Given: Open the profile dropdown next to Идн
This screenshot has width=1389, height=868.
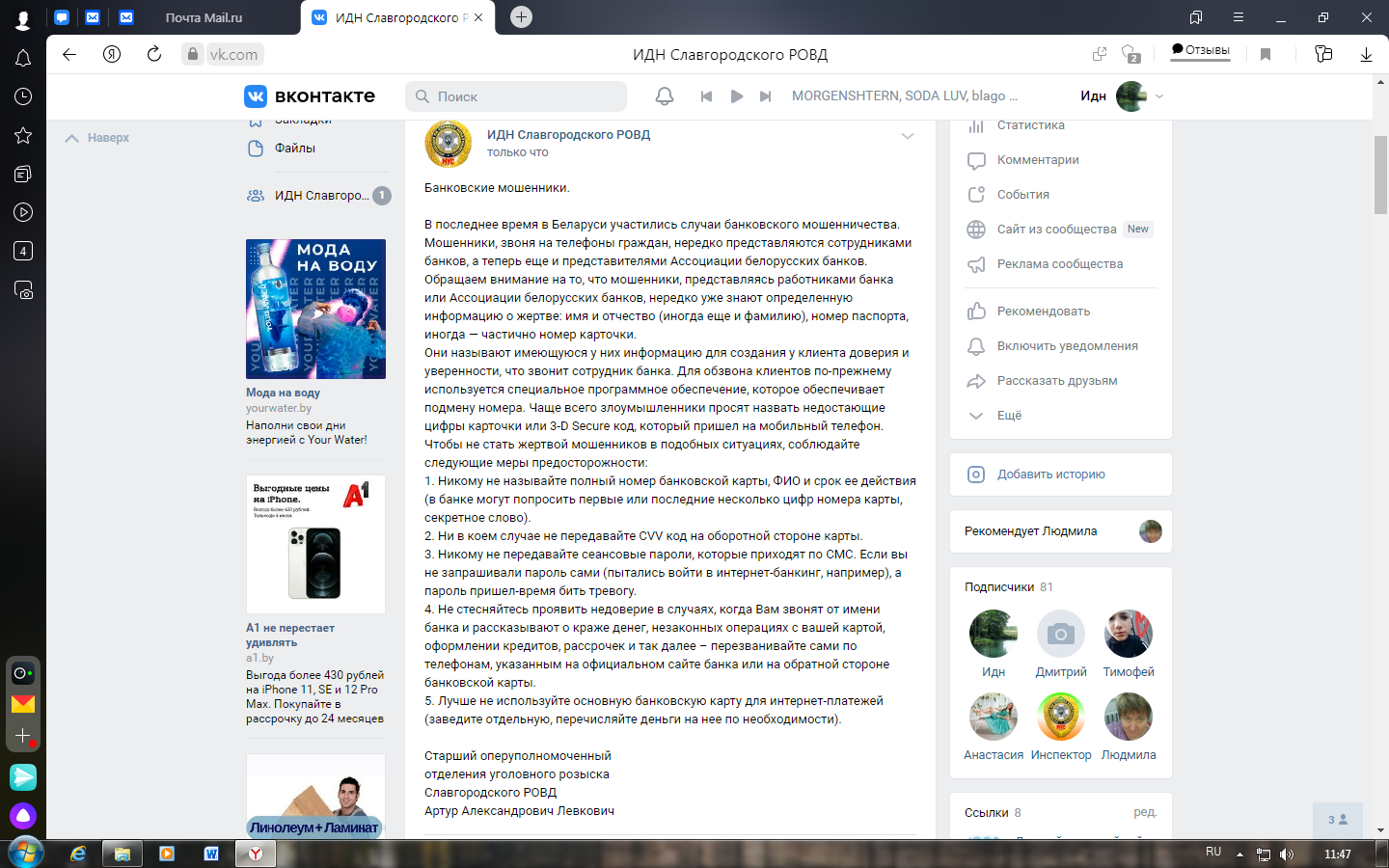Looking at the screenshot, I should (x=1159, y=96).
